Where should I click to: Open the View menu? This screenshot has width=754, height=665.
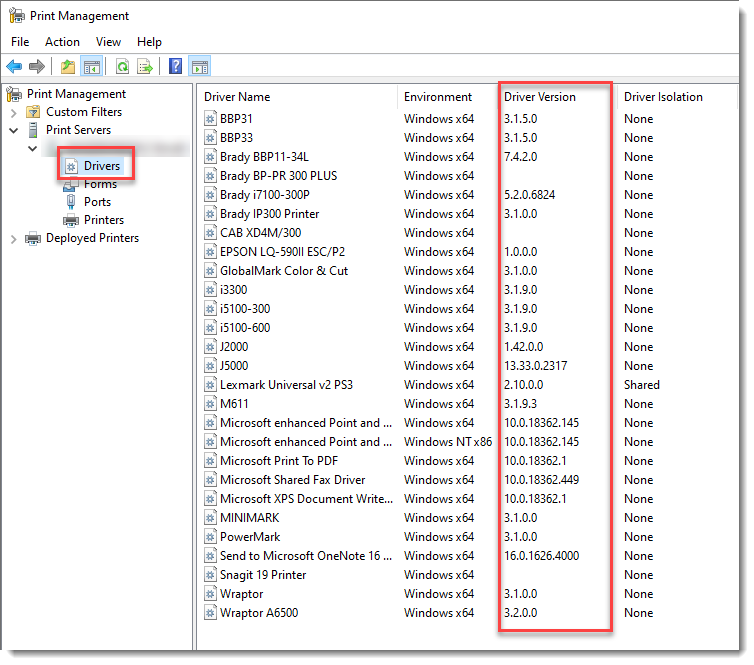pyautogui.click(x=108, y=42)
